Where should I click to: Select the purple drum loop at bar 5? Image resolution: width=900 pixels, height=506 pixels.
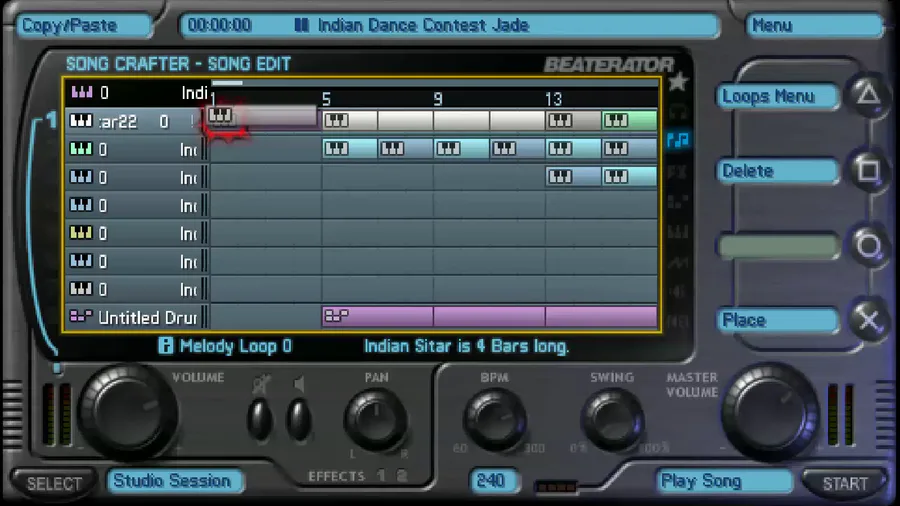[378, 316]
